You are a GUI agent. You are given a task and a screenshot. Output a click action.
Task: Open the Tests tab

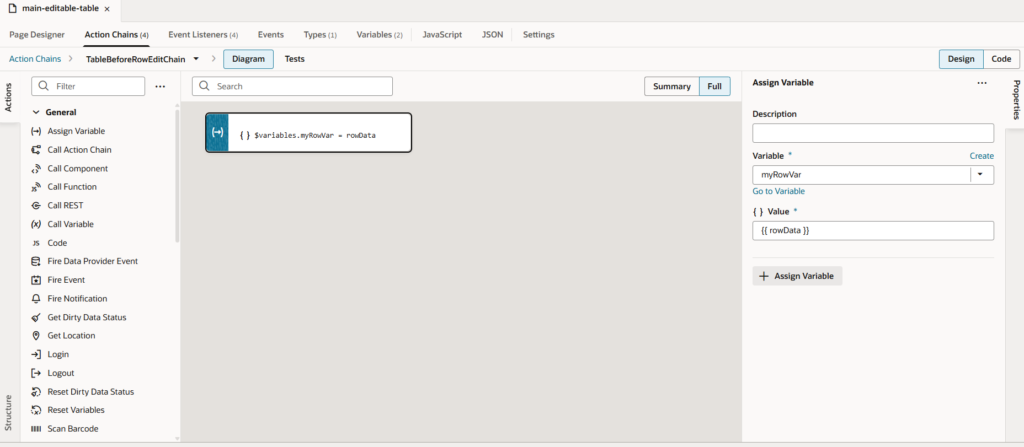point(295,59)
